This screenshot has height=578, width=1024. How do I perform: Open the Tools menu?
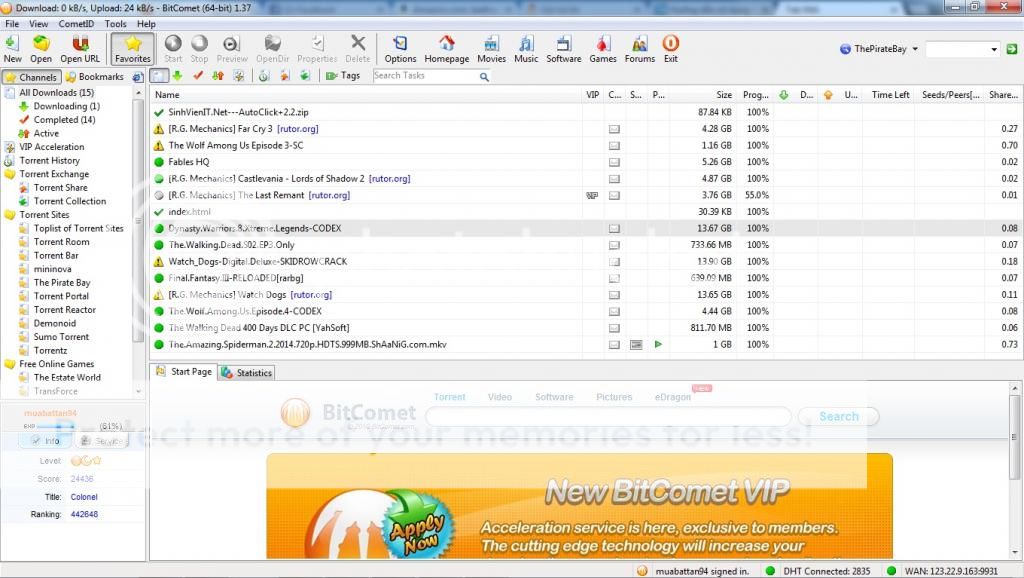116,24
